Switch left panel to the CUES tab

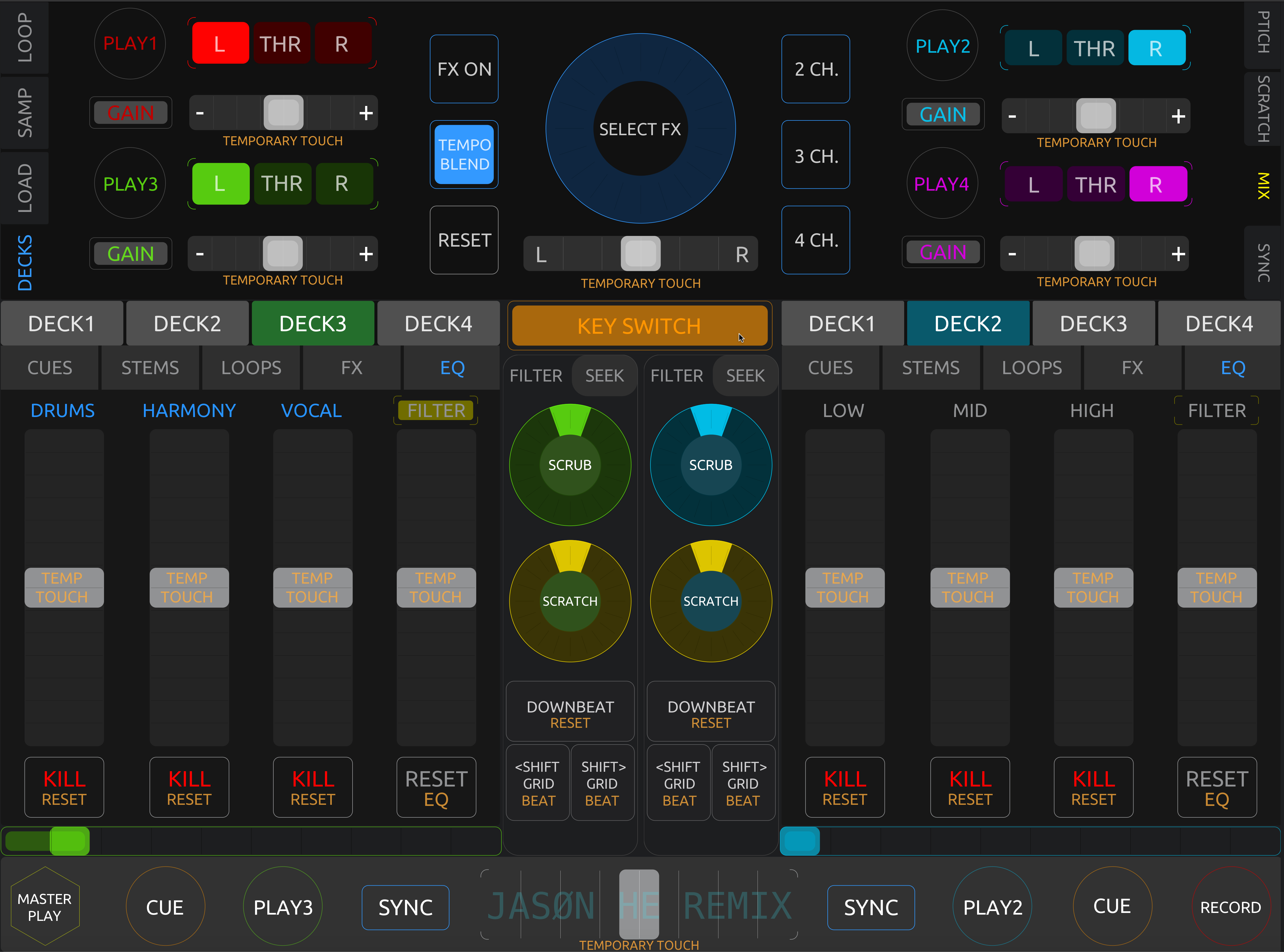(49, 368)
